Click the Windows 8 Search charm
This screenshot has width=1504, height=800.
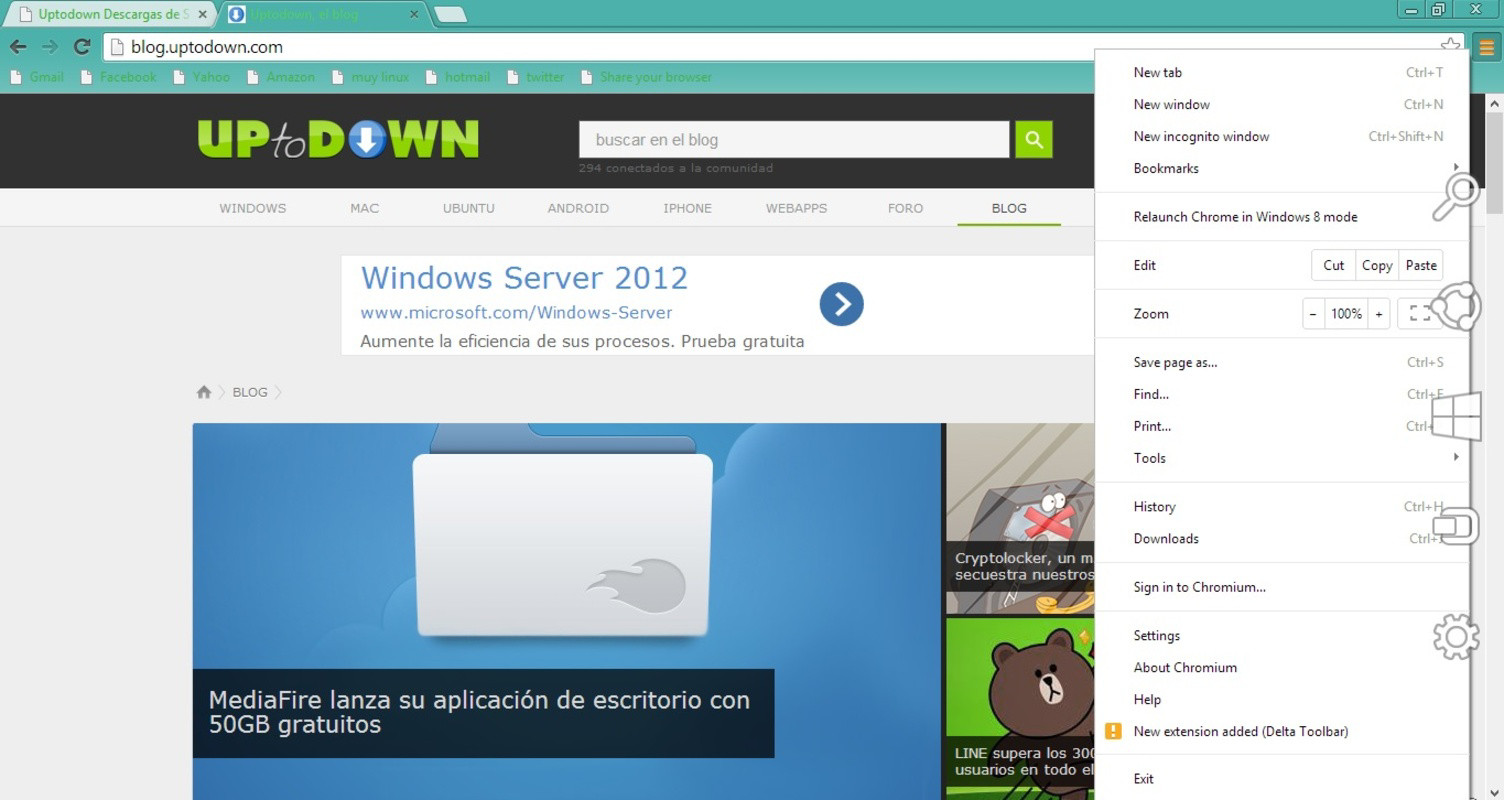tap(1456, 197)
